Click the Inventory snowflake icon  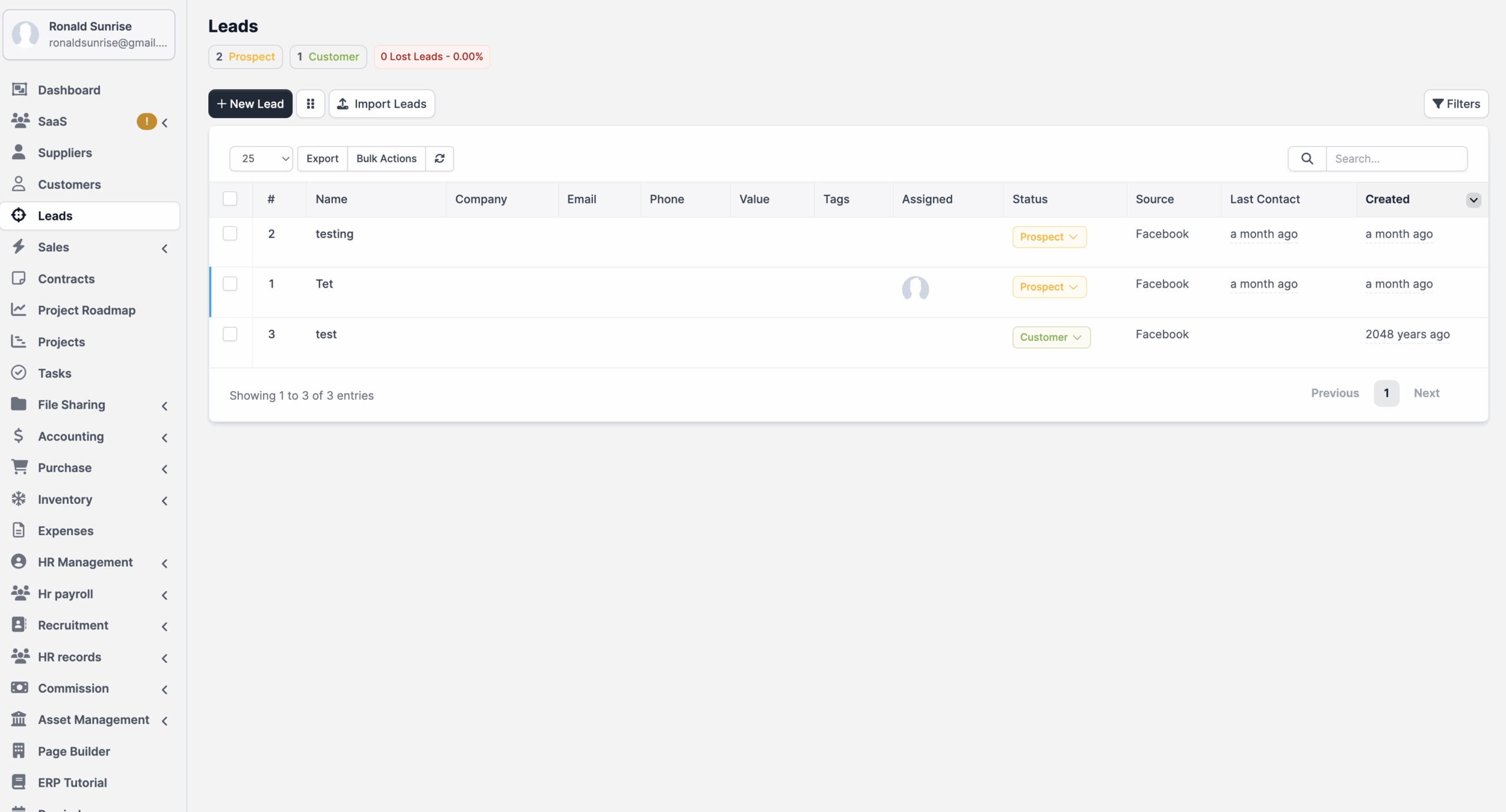[x=19, y=499]
